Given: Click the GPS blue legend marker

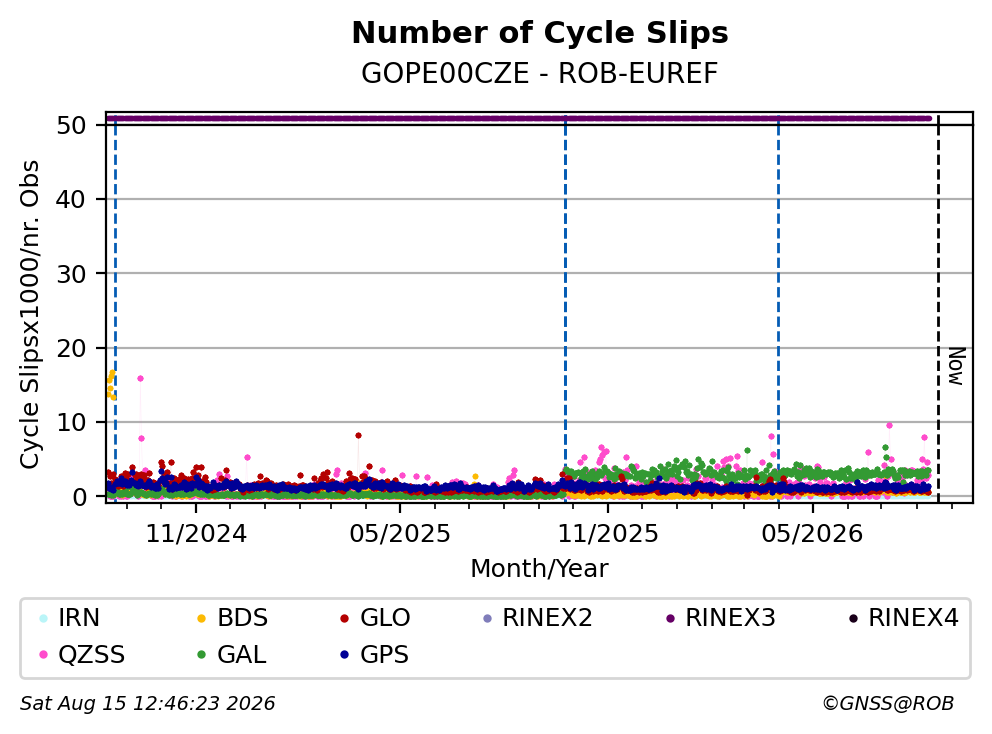Looking at the screenshot, I should [x=345, y=655].
